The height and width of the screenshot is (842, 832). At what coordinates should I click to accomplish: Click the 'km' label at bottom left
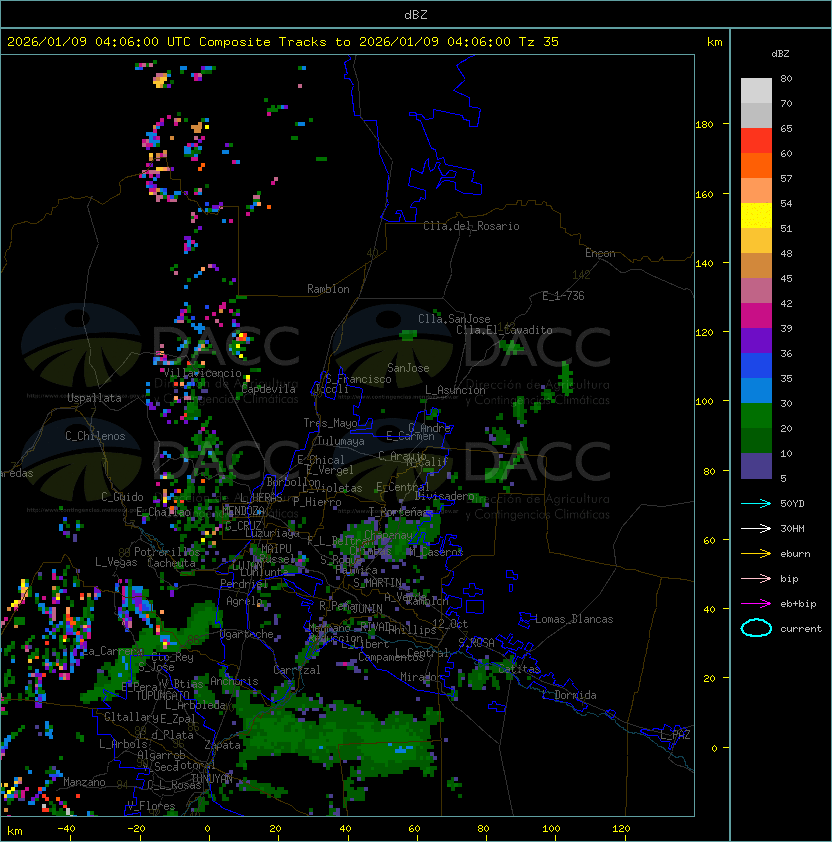click(15, 831)
